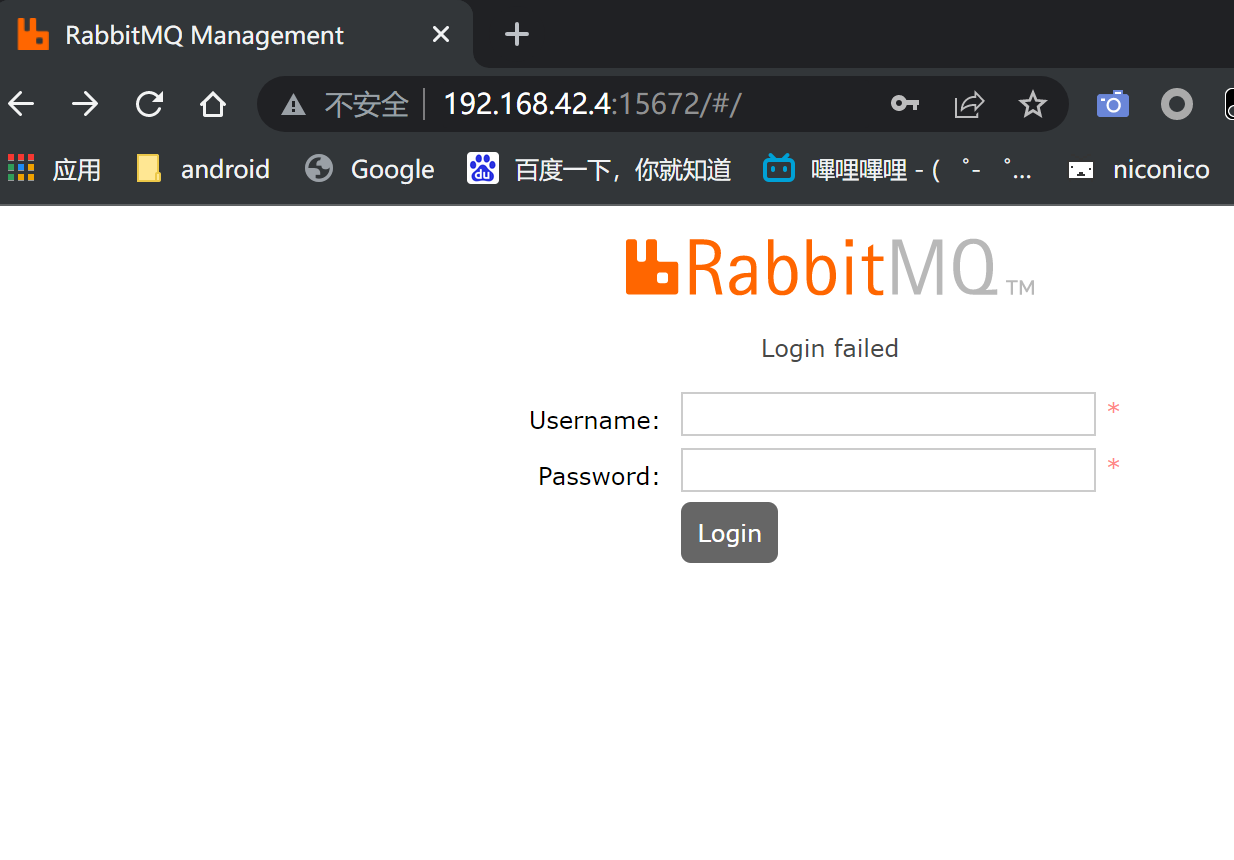Click the Password label
The width and height of the screenshot is (1234, 860).
(x=599, y=476)
